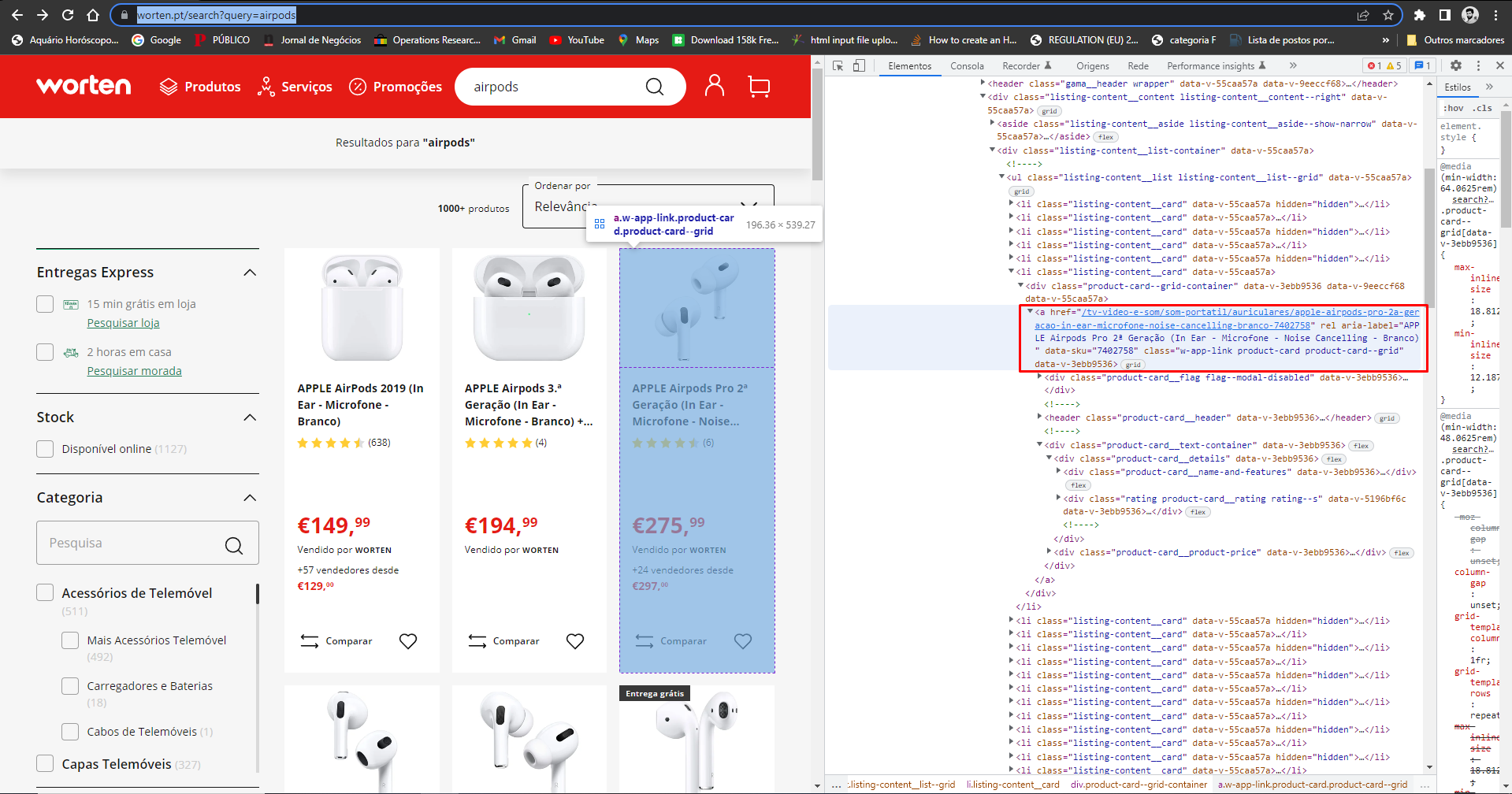
Task: Open the user account icon
Action: click(x=715, y=86)
